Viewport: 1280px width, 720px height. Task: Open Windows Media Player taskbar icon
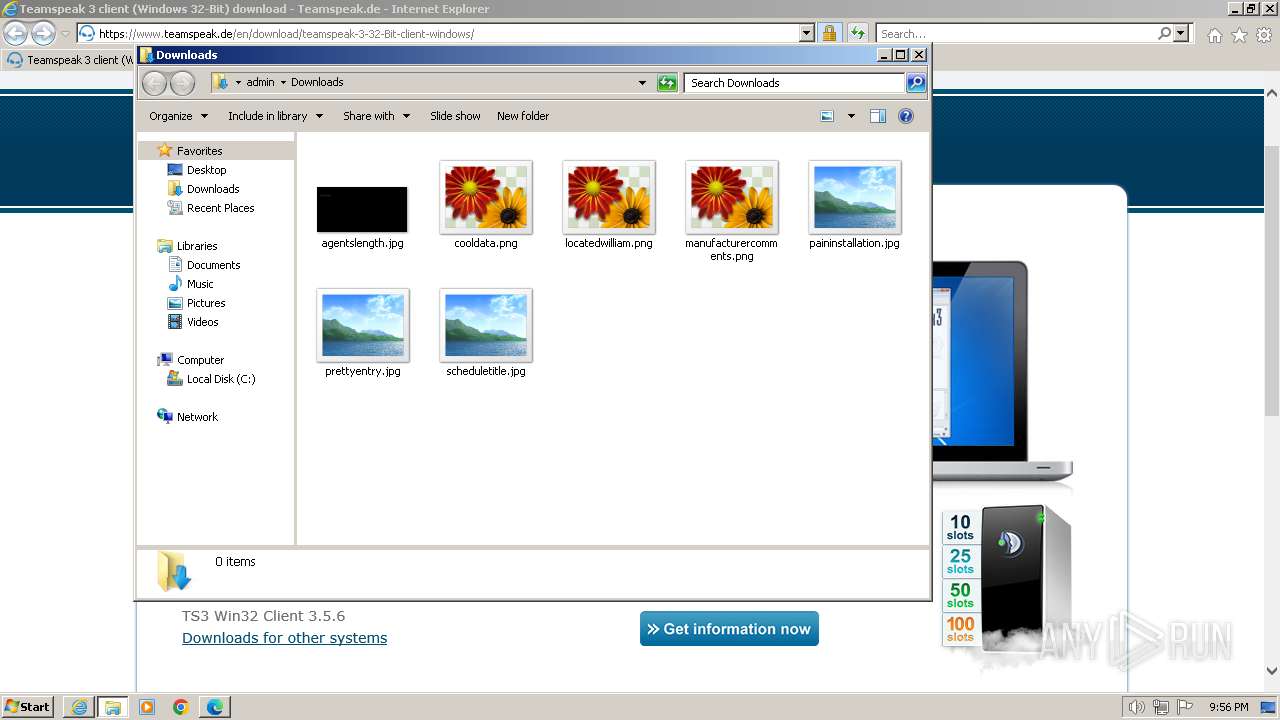point(147,707)
